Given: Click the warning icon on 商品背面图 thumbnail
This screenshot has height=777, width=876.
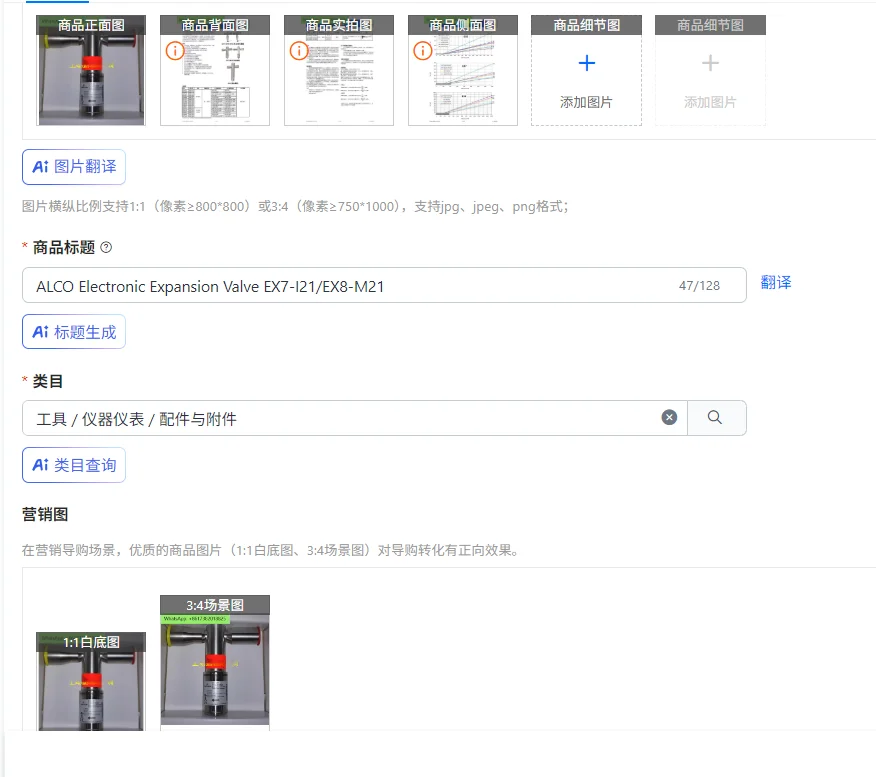Looking at the screenshot, I should coord(175,51).
